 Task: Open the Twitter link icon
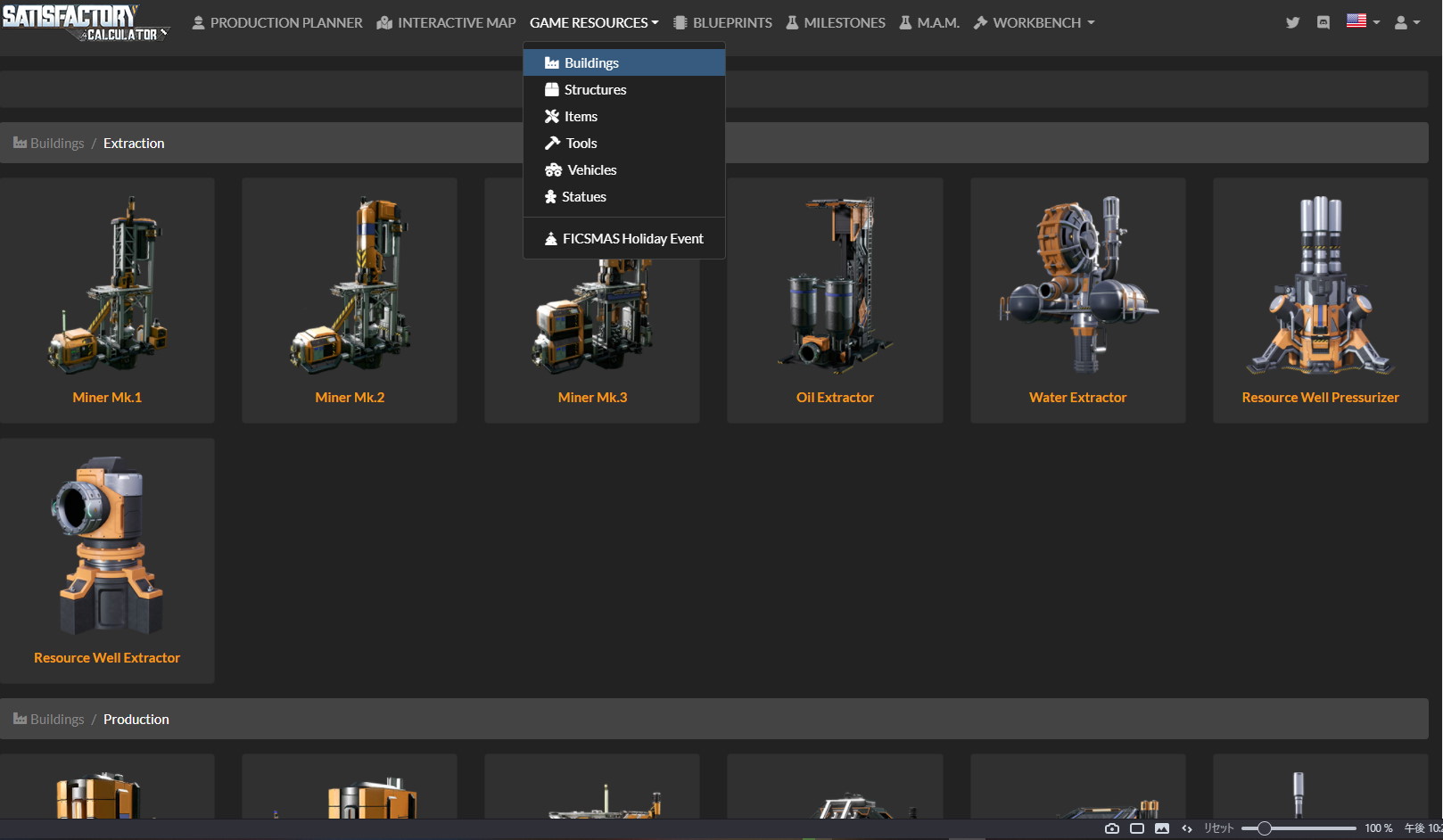click(1292, 22)
